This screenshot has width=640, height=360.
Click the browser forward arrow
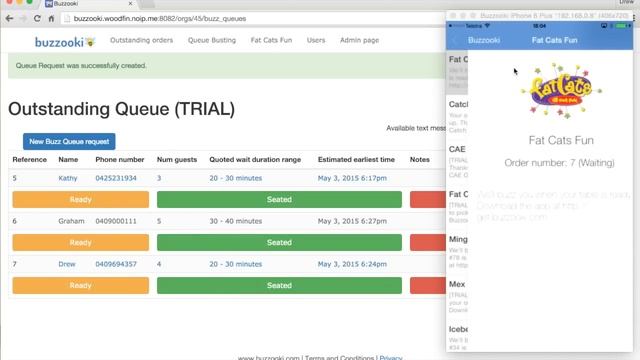coord(23,18)
